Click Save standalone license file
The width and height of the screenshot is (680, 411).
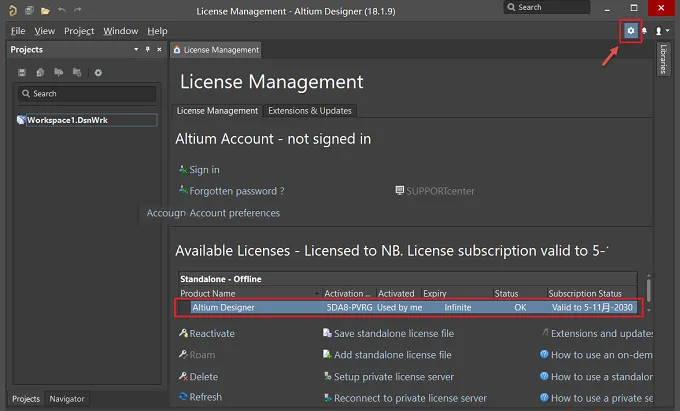(x=388, y=334)
